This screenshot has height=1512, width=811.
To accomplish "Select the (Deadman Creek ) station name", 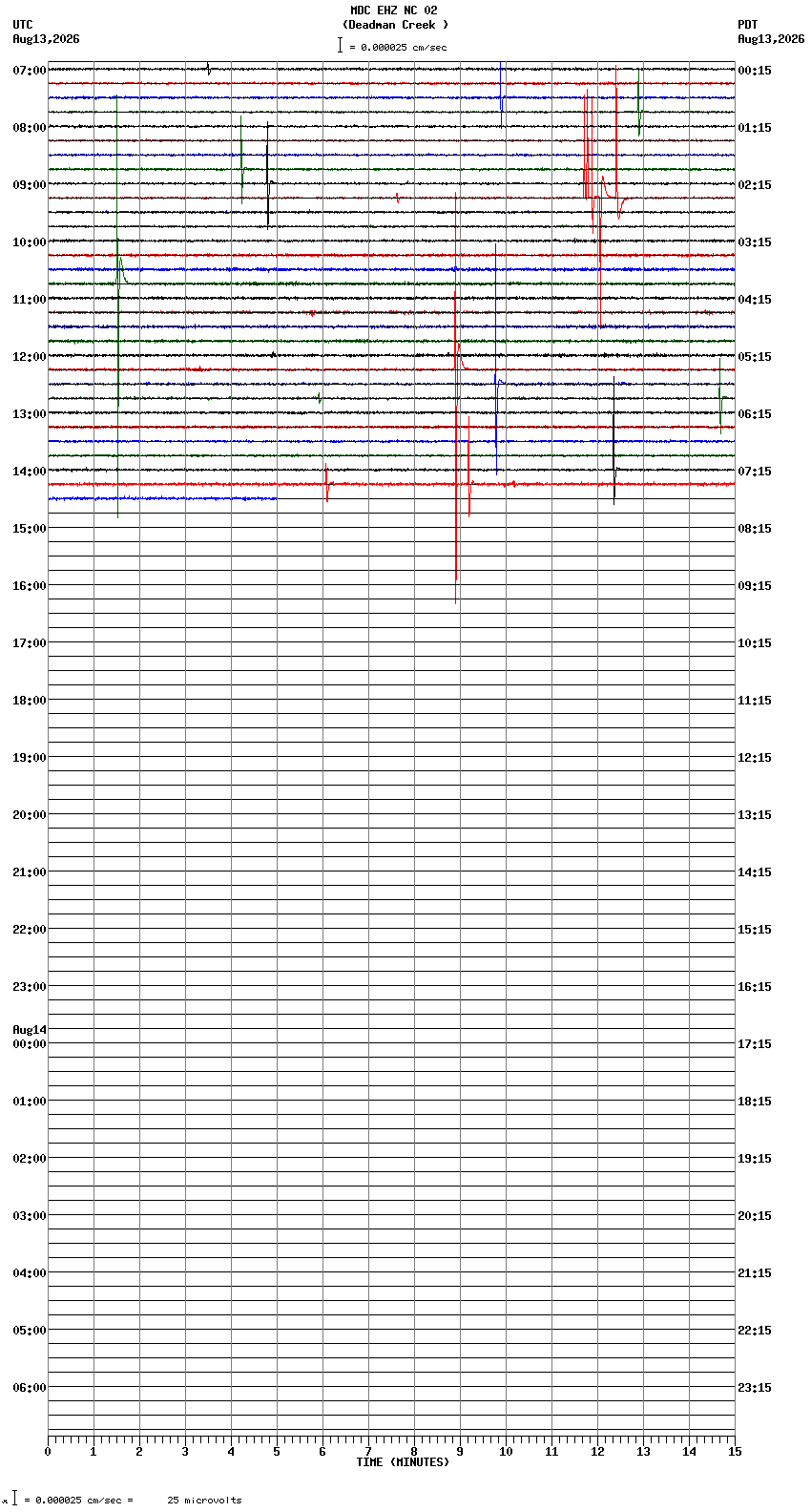I will [395, 25].
